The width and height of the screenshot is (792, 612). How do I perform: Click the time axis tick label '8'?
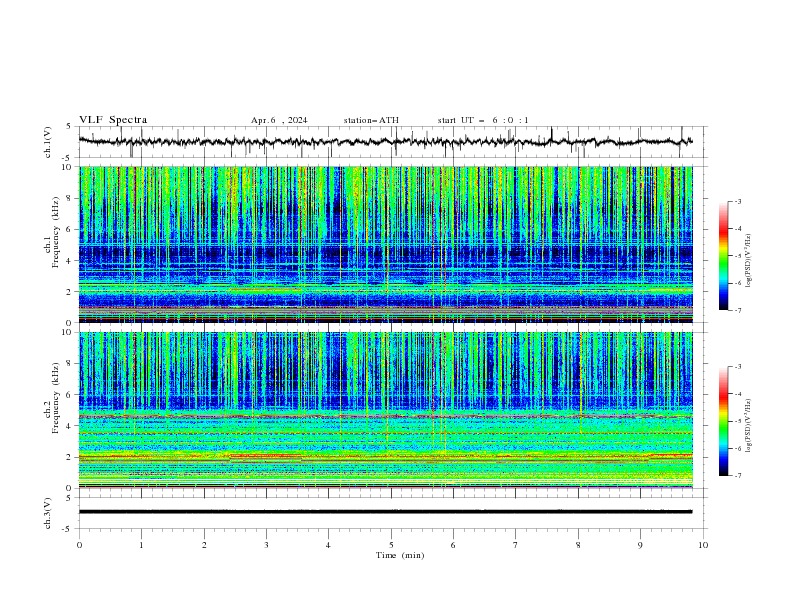click(578, 545)
